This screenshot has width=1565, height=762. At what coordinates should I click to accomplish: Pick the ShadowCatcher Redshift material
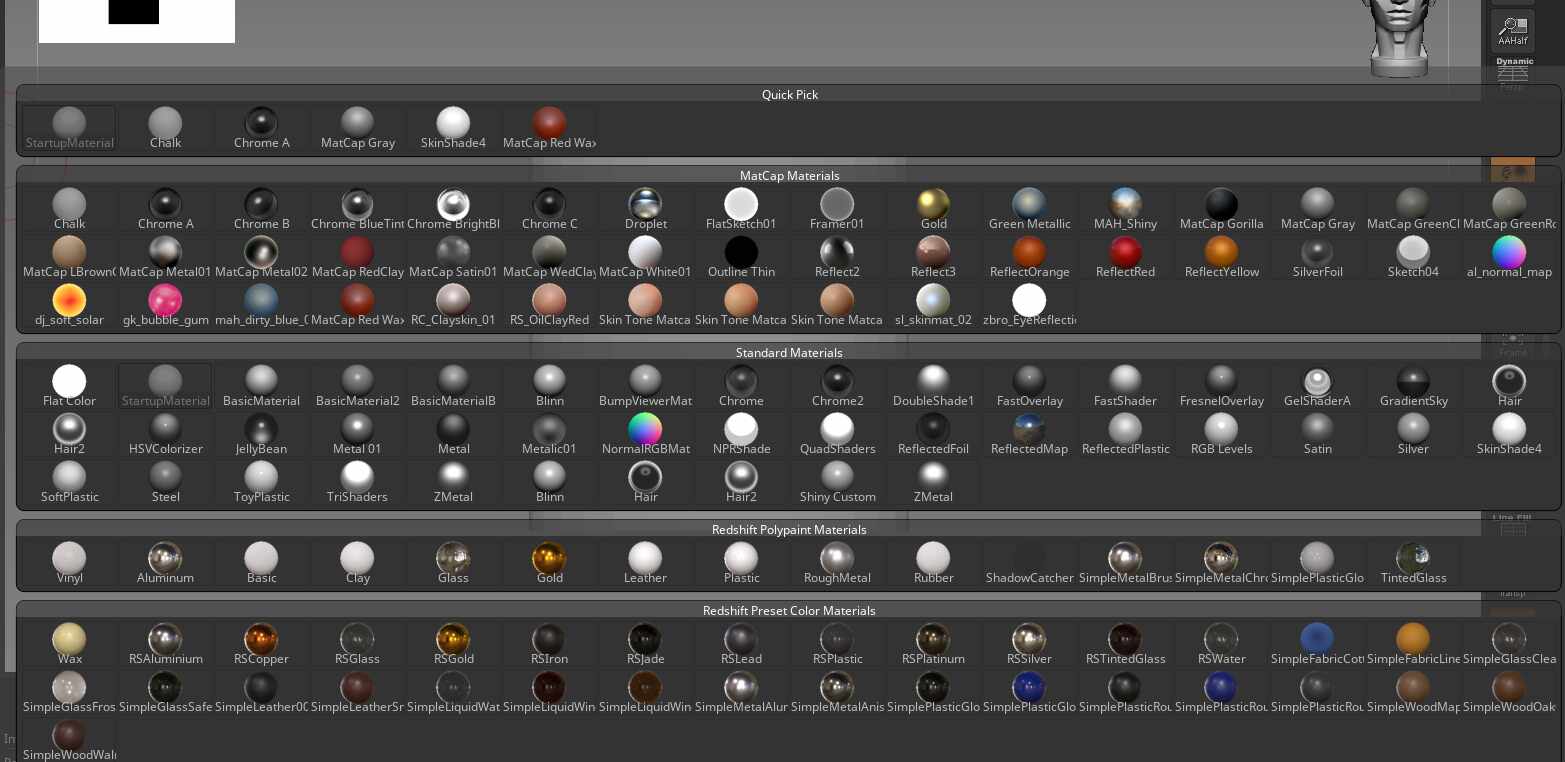pyautogui.click(x=1029, y=562)
